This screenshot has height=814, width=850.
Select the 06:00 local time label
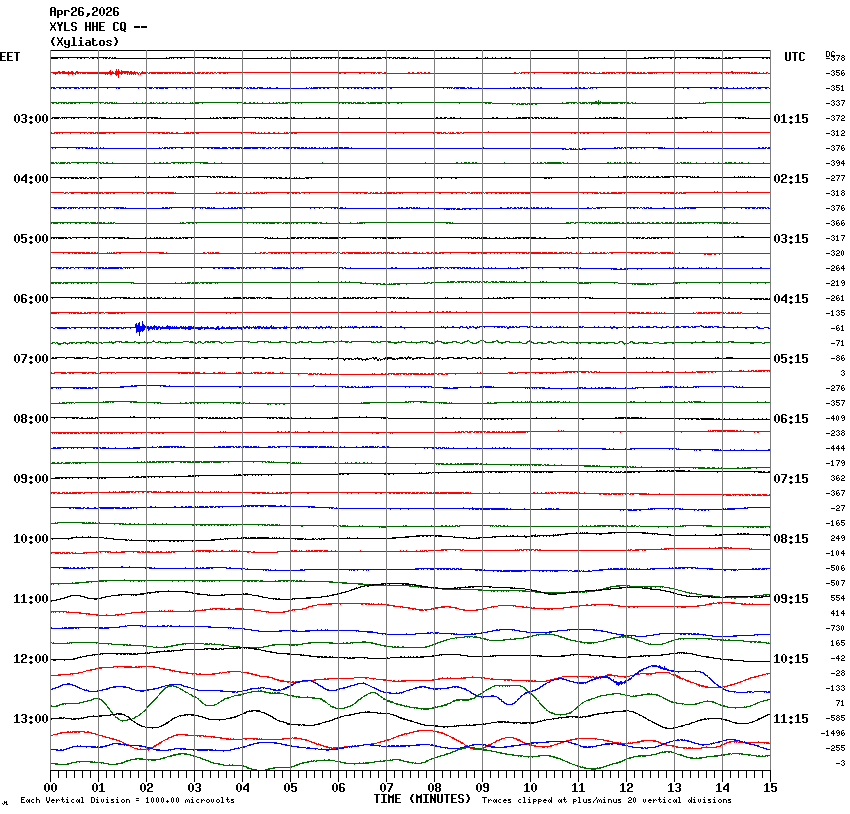[x=30, y=299]
